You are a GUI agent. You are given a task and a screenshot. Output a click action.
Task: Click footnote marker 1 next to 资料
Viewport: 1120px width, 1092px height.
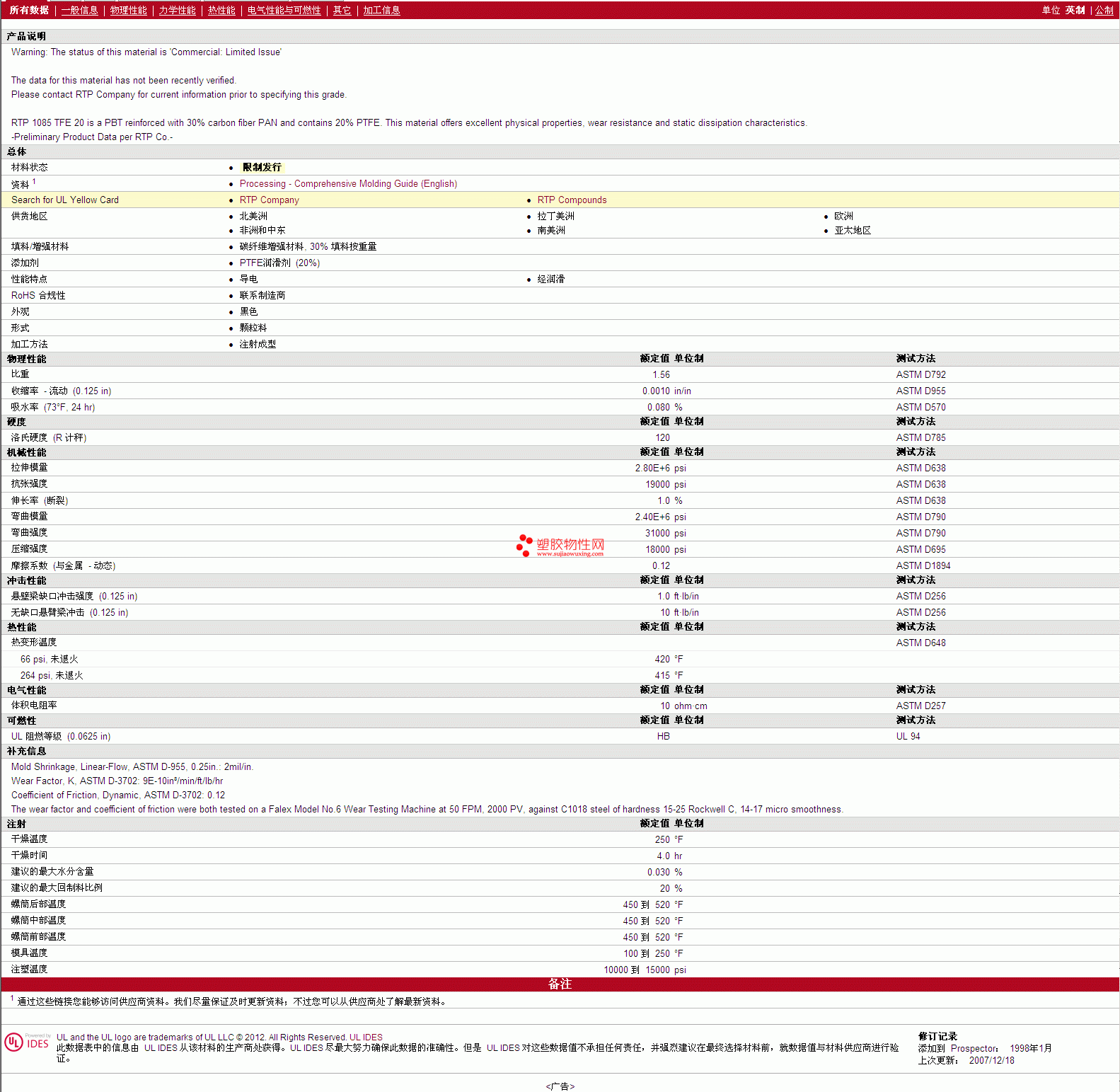click(34, 182)
